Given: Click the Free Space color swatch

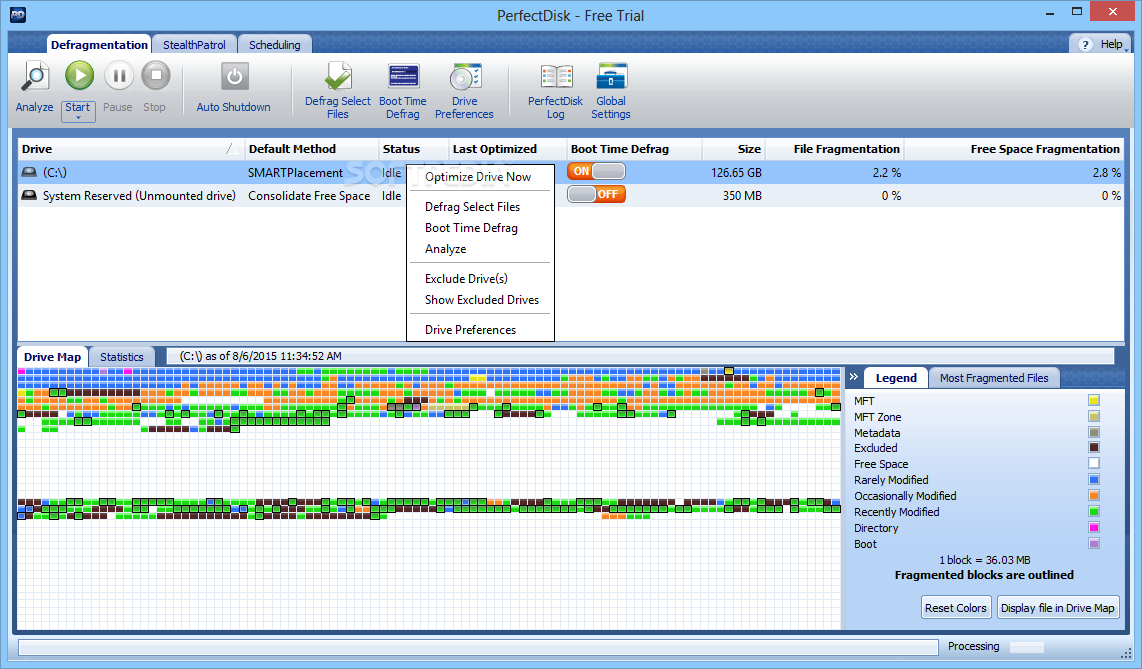Looking at the screenshot, I should pos(1094,464).
